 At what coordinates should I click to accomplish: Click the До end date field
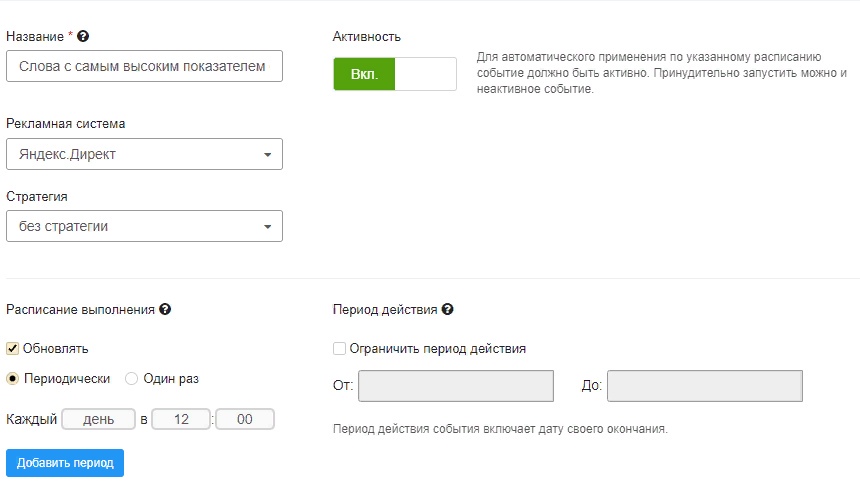pyautogui.click(x=704, y=386)
